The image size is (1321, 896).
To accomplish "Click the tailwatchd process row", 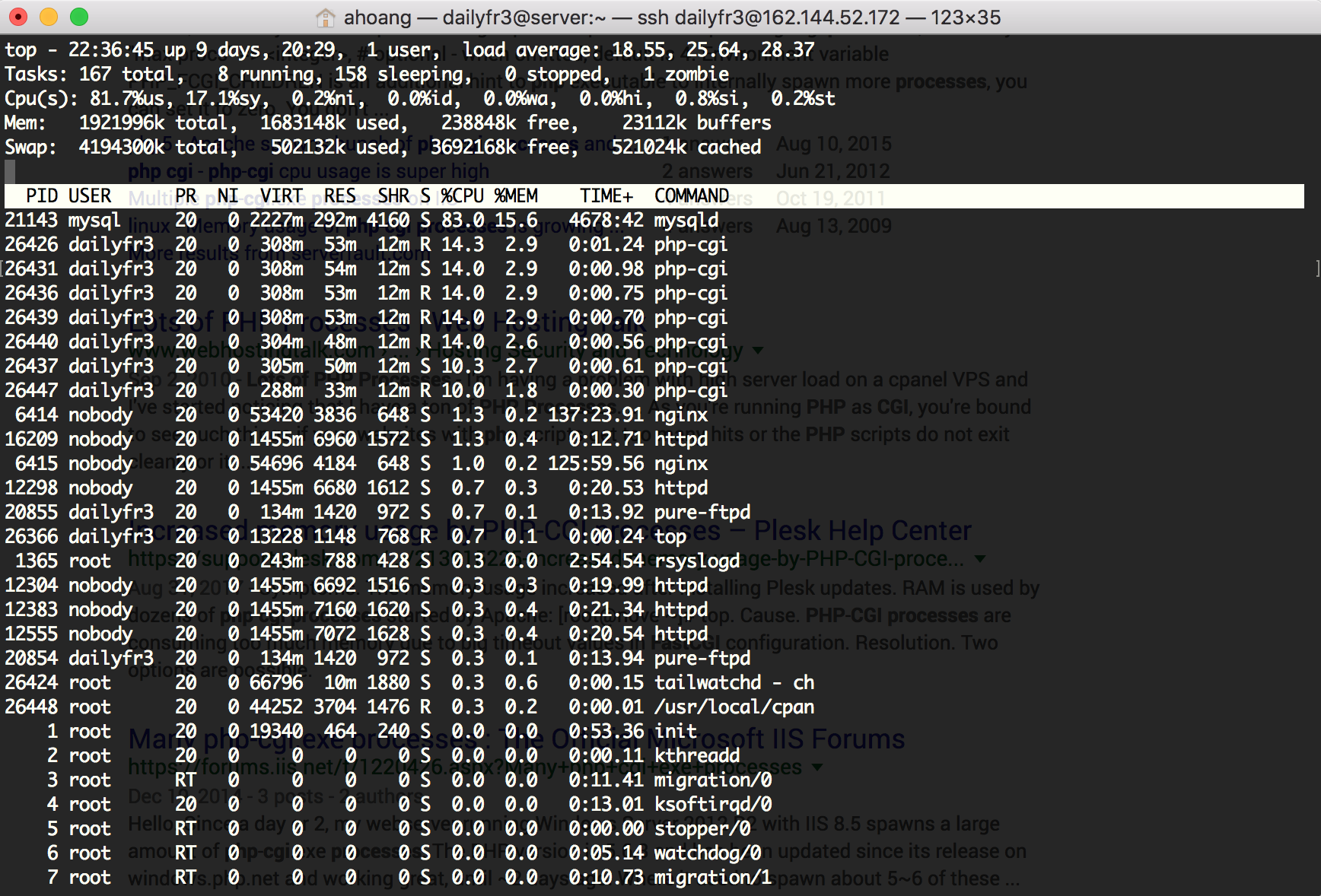I will tap(654, 682).
